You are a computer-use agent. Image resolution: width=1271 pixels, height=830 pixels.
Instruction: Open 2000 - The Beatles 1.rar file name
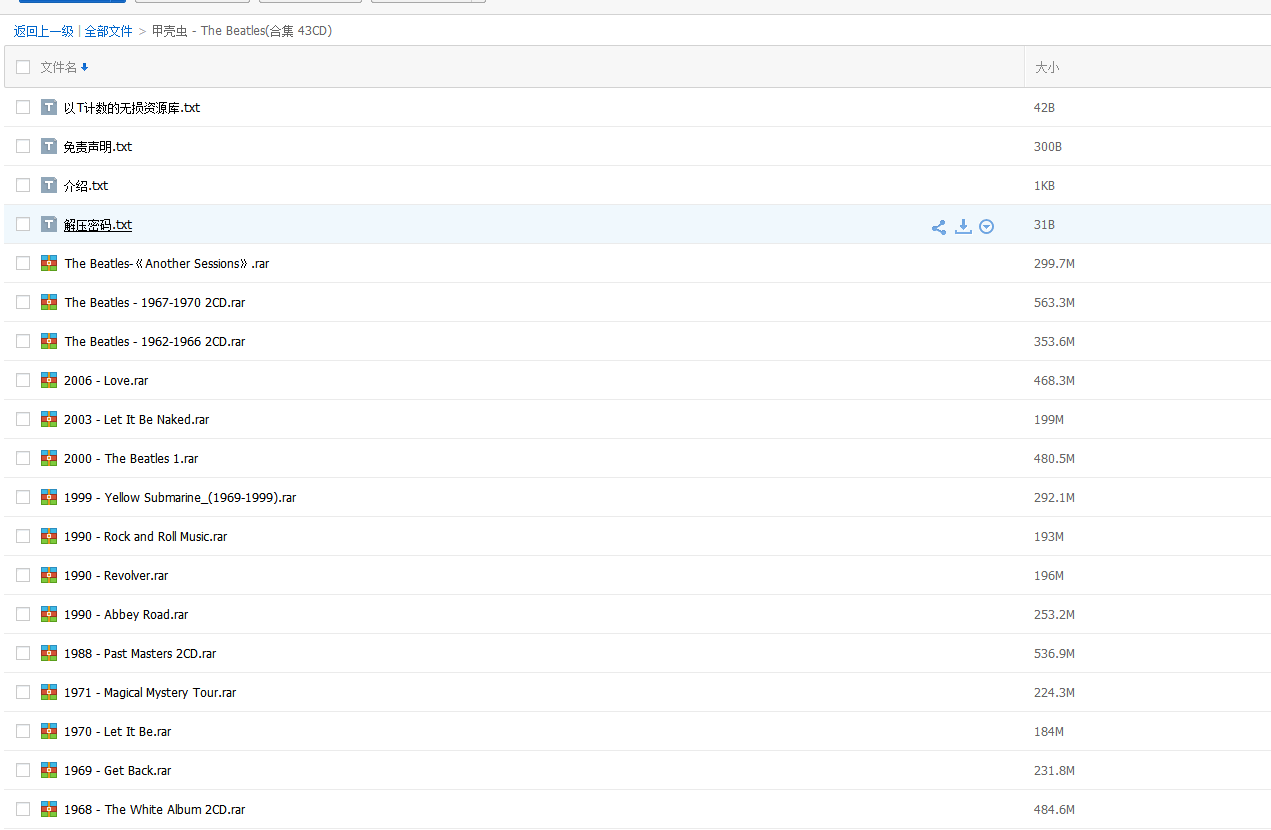point(131,459)
